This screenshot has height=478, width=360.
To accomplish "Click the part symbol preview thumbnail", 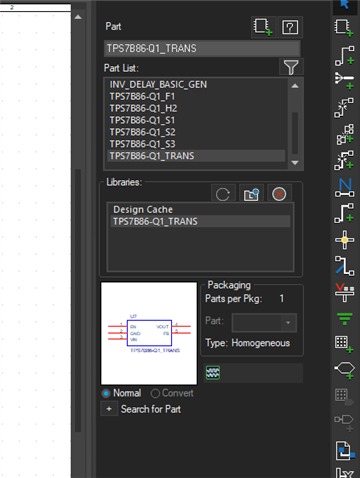I will coord(149,333).
